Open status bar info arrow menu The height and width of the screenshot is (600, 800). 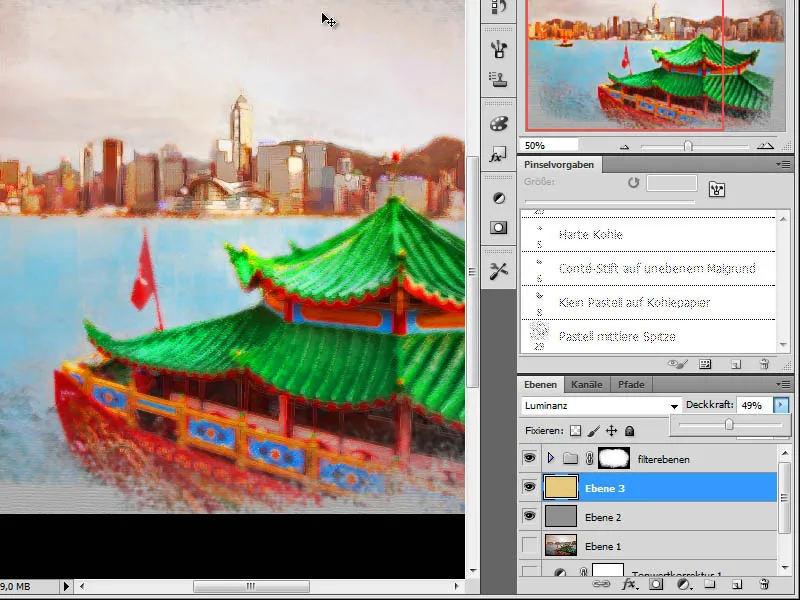click(x=66, y=587)
